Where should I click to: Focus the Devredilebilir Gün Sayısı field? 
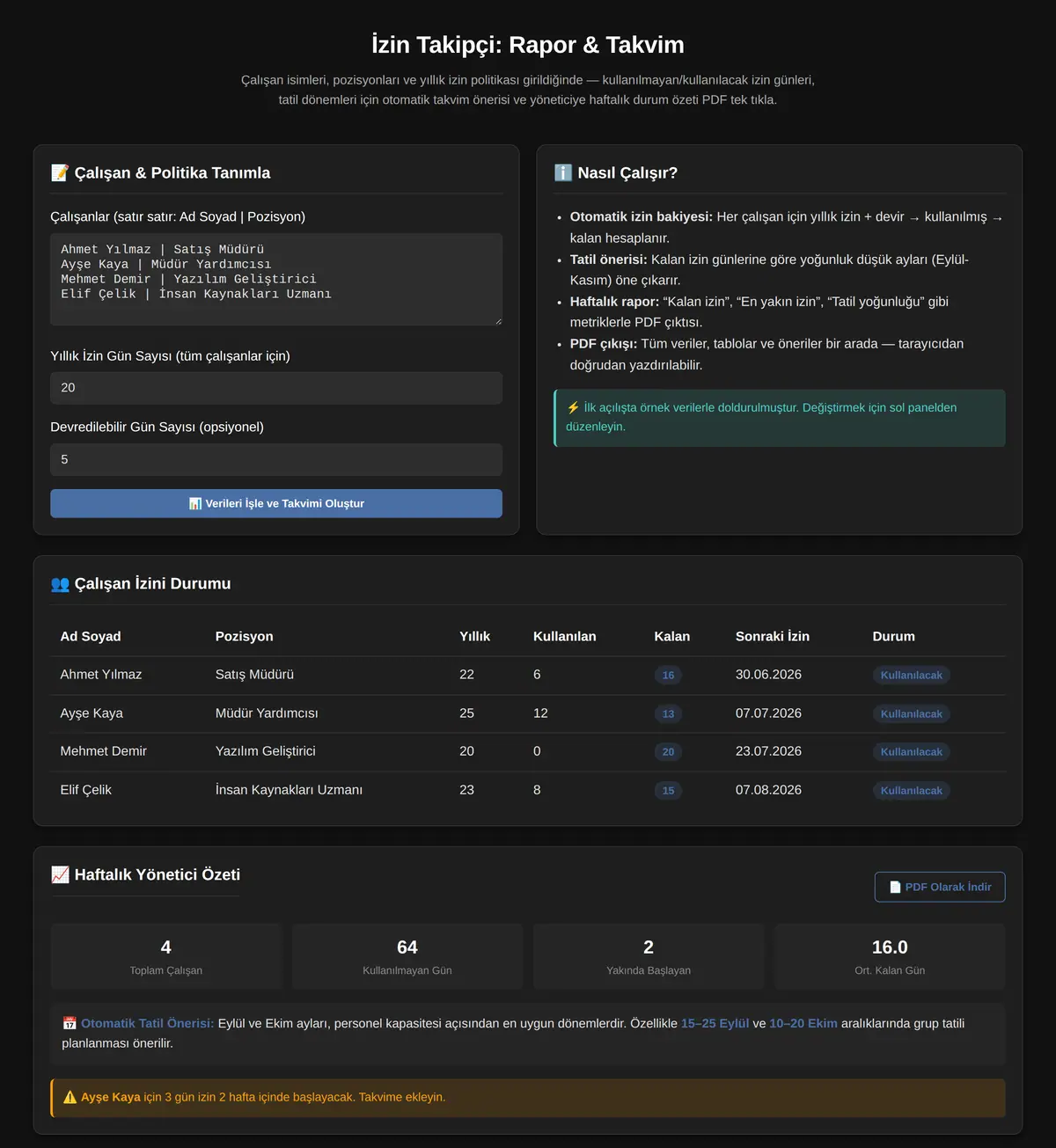(276, 459)
